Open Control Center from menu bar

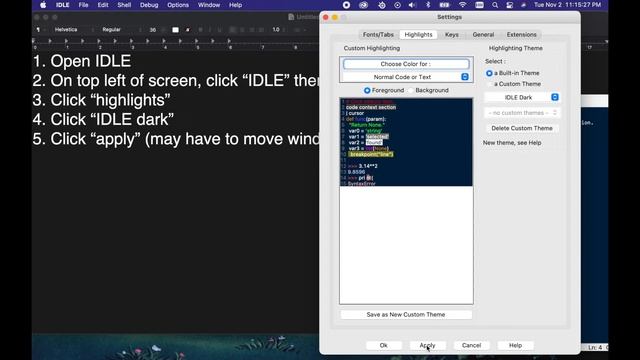click(x=510, y=5)
